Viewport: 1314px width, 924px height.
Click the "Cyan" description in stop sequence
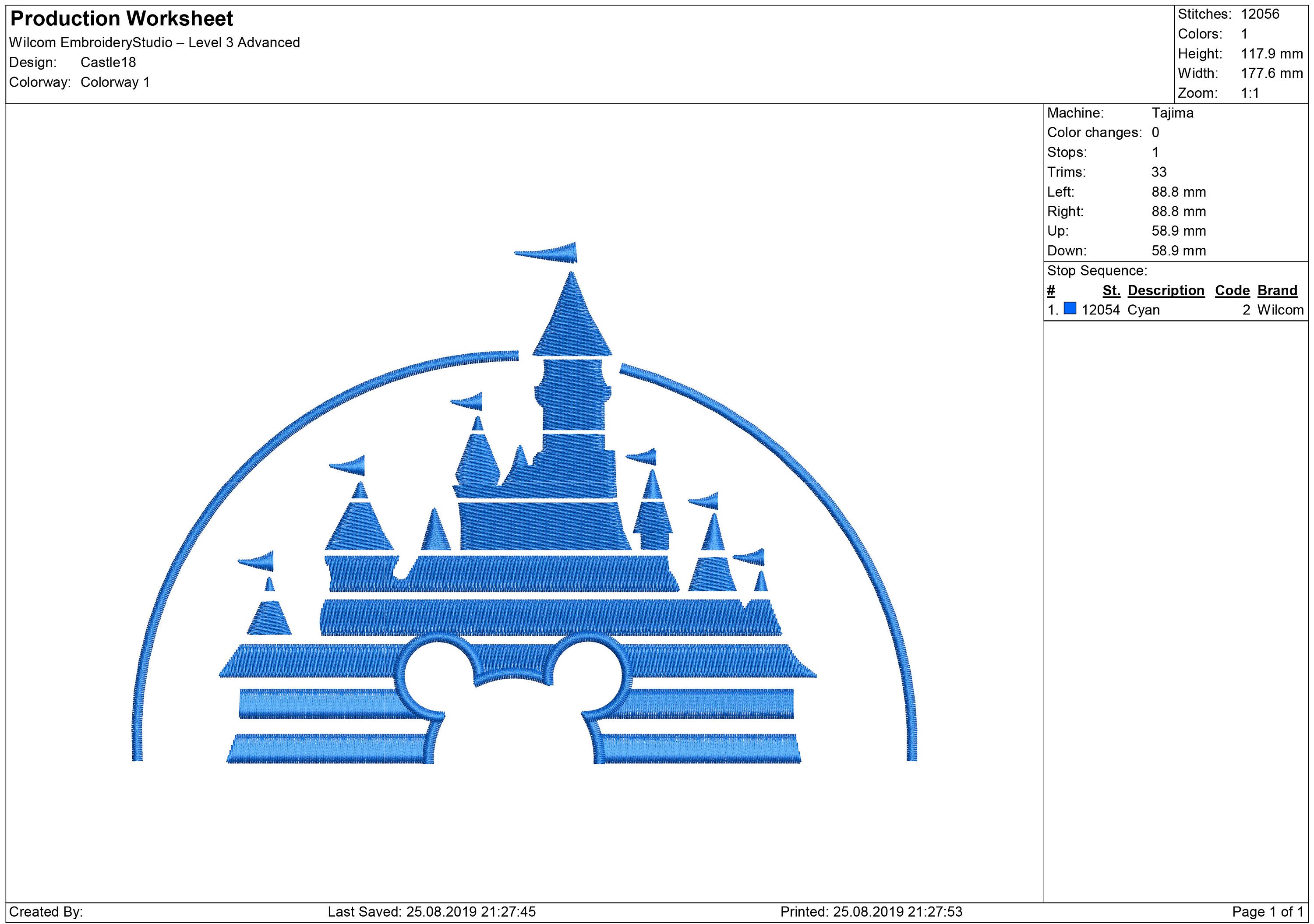pos(1144,310)
